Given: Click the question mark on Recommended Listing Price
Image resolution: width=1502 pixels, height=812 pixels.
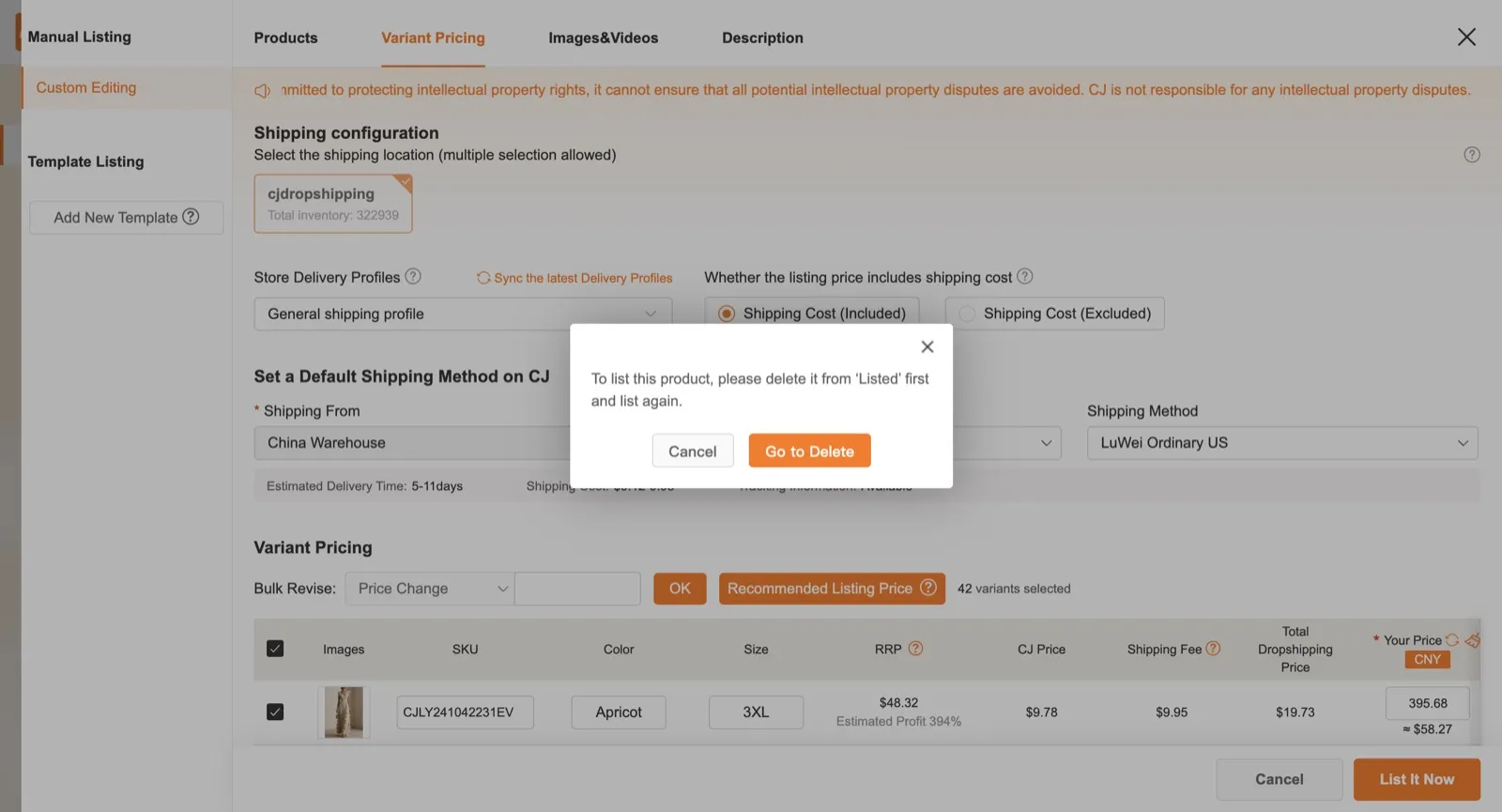Looking at the screenshot, I should [x=928, y=588].
